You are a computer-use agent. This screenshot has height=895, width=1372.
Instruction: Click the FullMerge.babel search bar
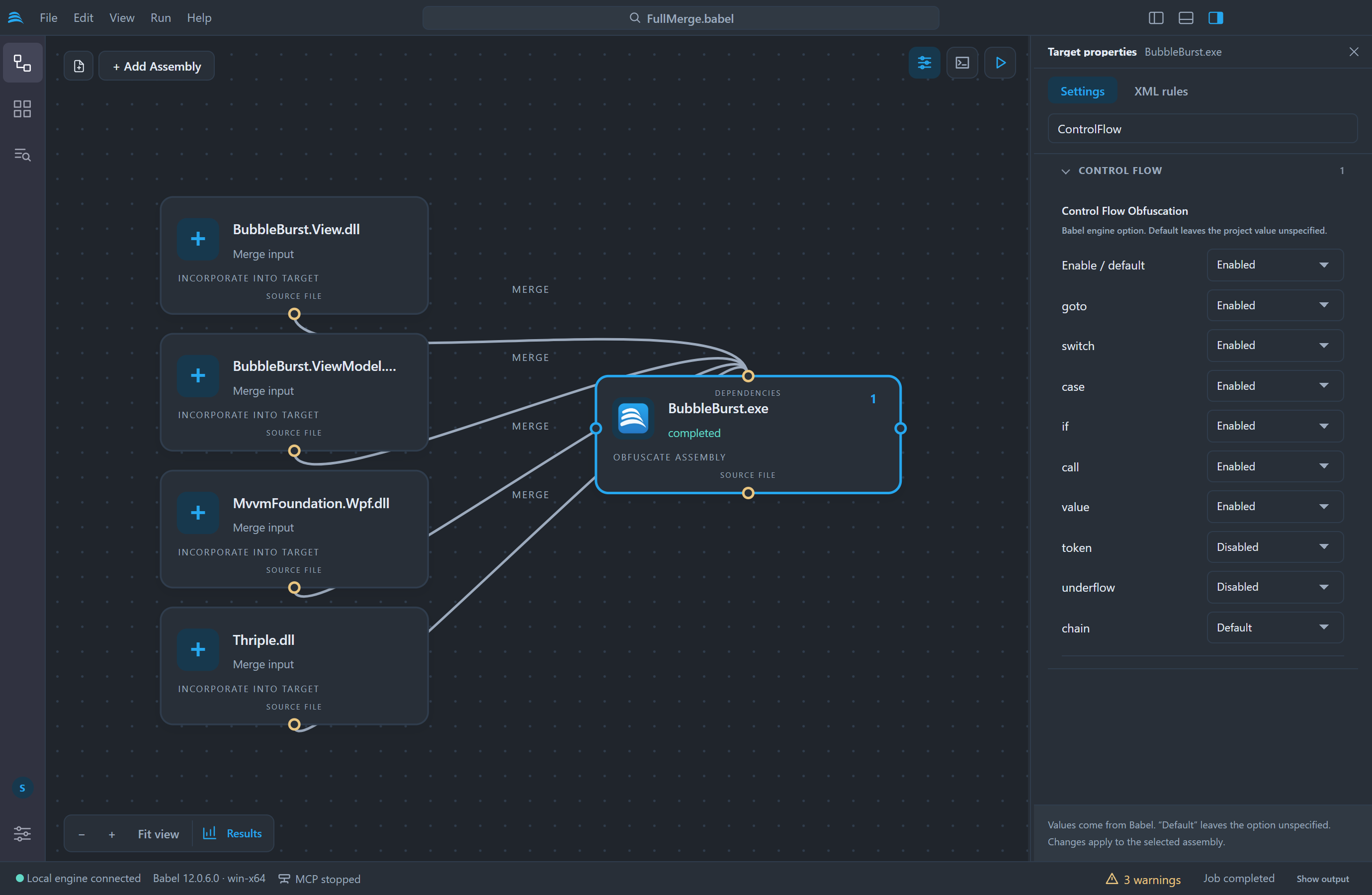coord(681,18)
